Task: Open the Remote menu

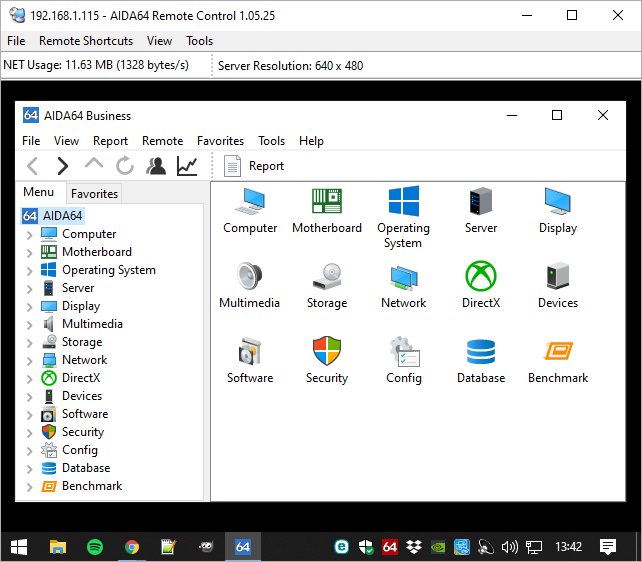Action: pyautogui.click(x=163, y=141)
